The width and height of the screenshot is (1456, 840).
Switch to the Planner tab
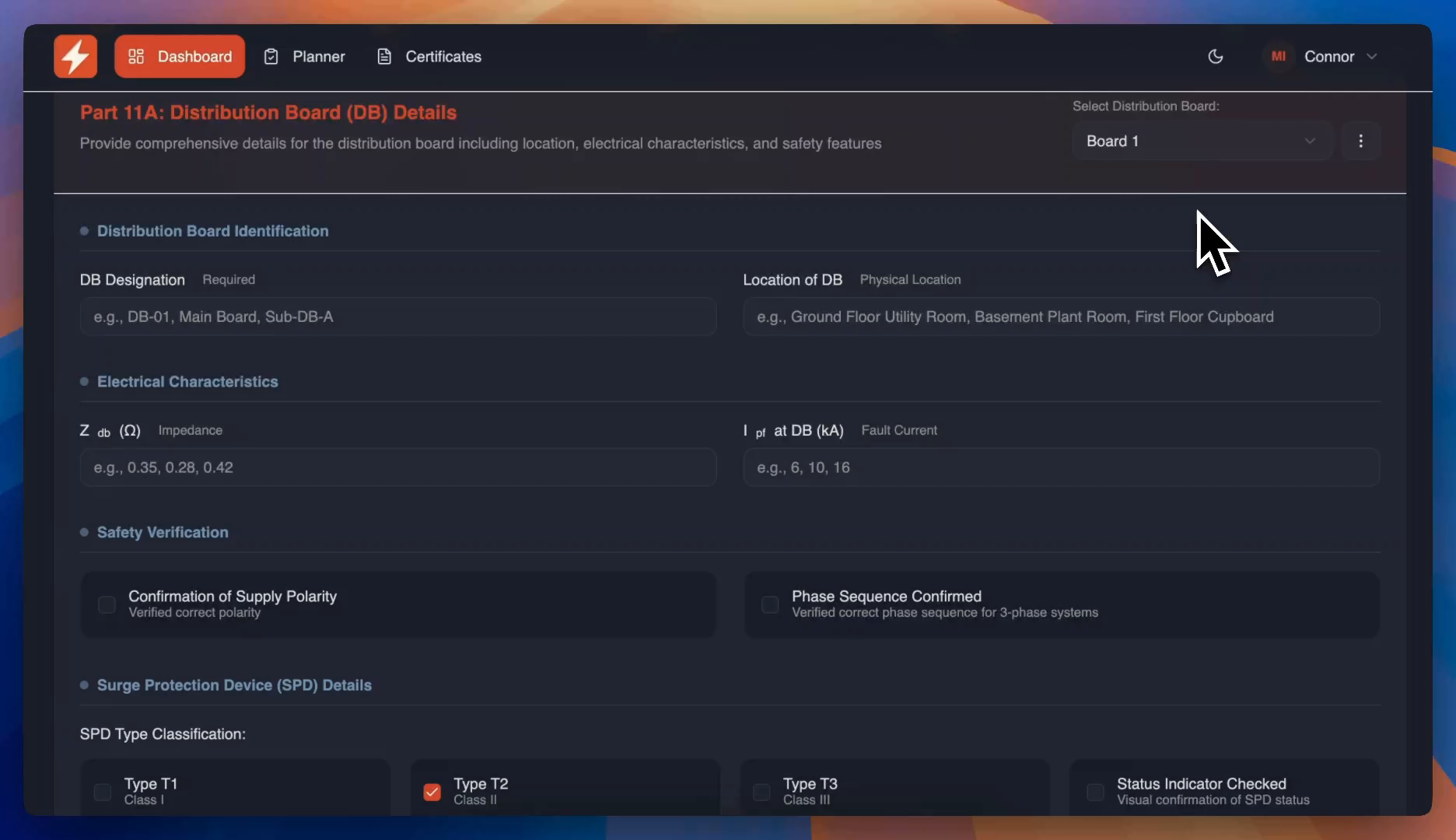tap(305, 56)
